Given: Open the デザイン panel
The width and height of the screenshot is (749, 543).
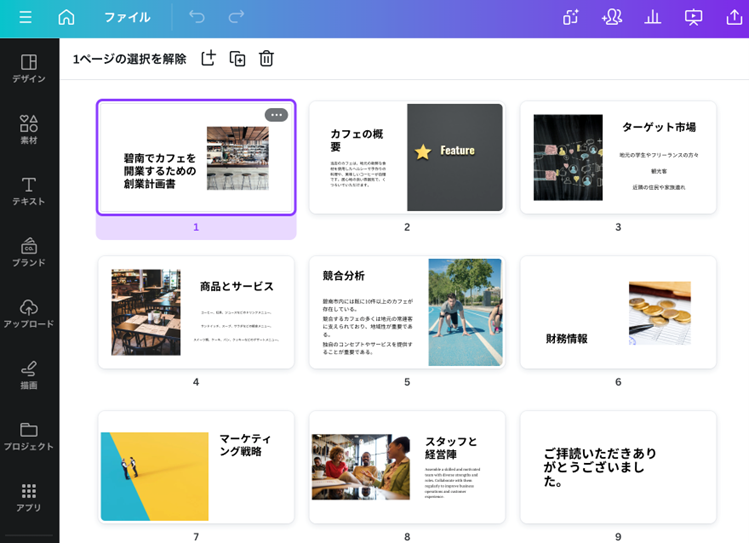Looking at the screenshot, I should [29, 69].
